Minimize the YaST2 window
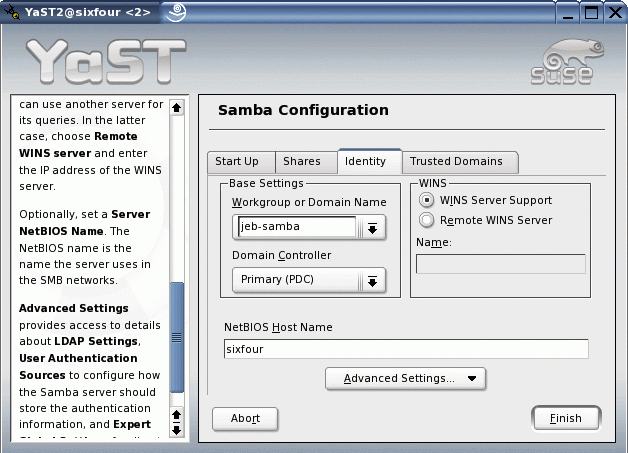 click(x=568, y=13)
